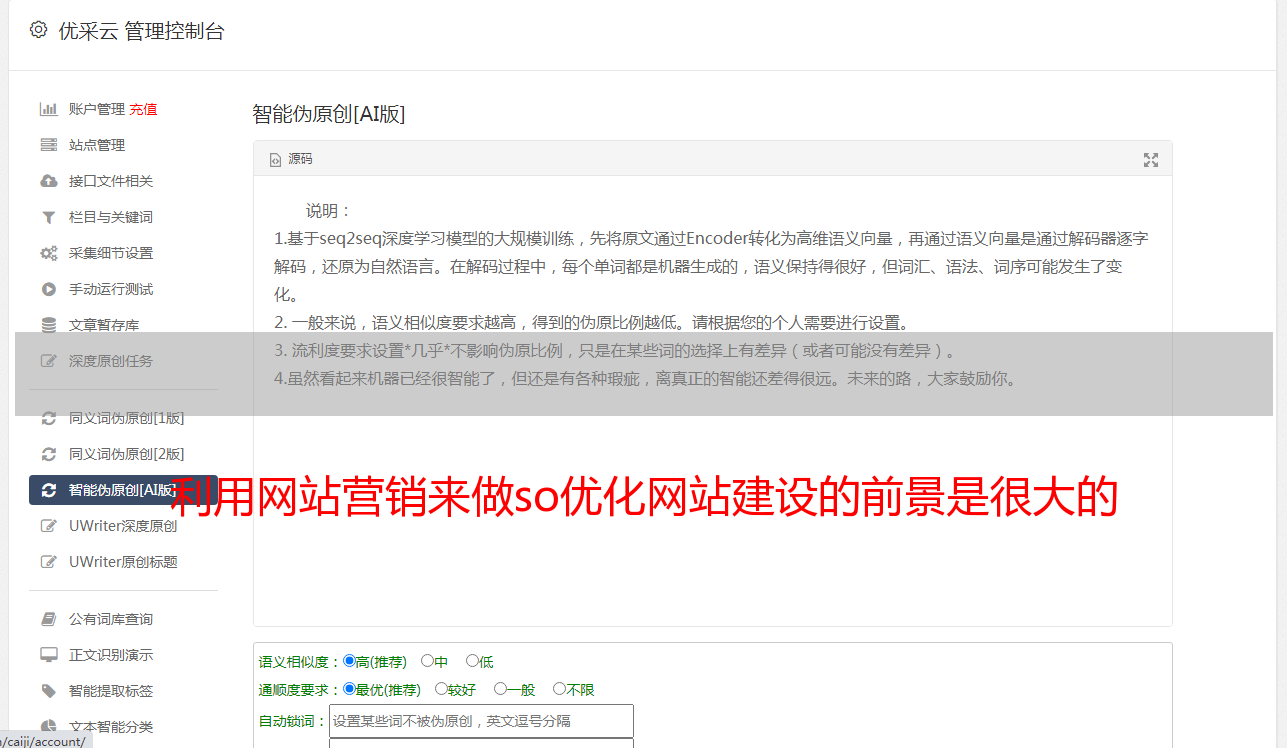Screen dimensions: 1287x748
Task: Select 最优(推荐) for 通顺度要求
Action: click(x=349, y=689)
